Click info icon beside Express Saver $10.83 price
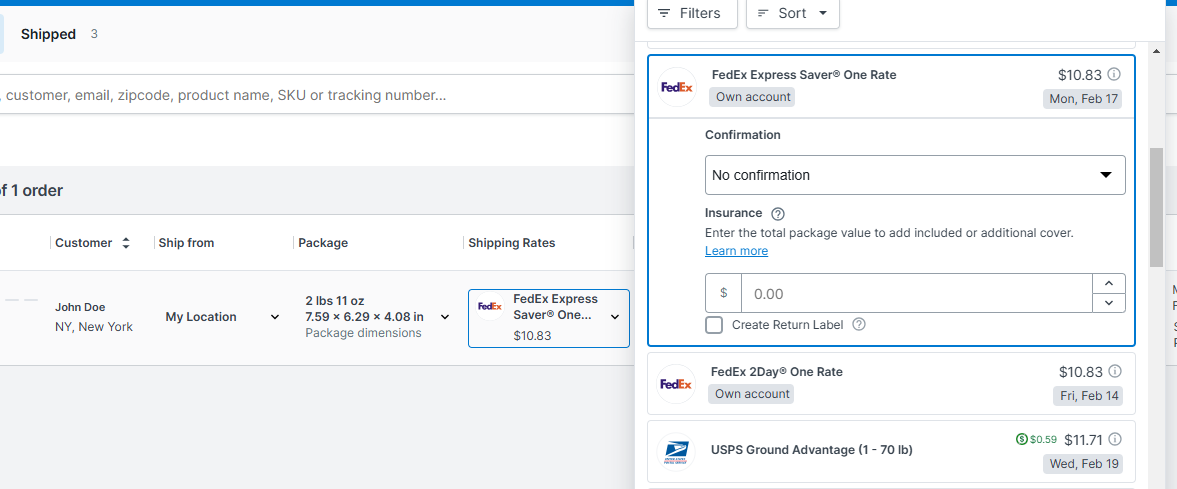Screen dimensions: 1177x489 (x=1114, y=74)
